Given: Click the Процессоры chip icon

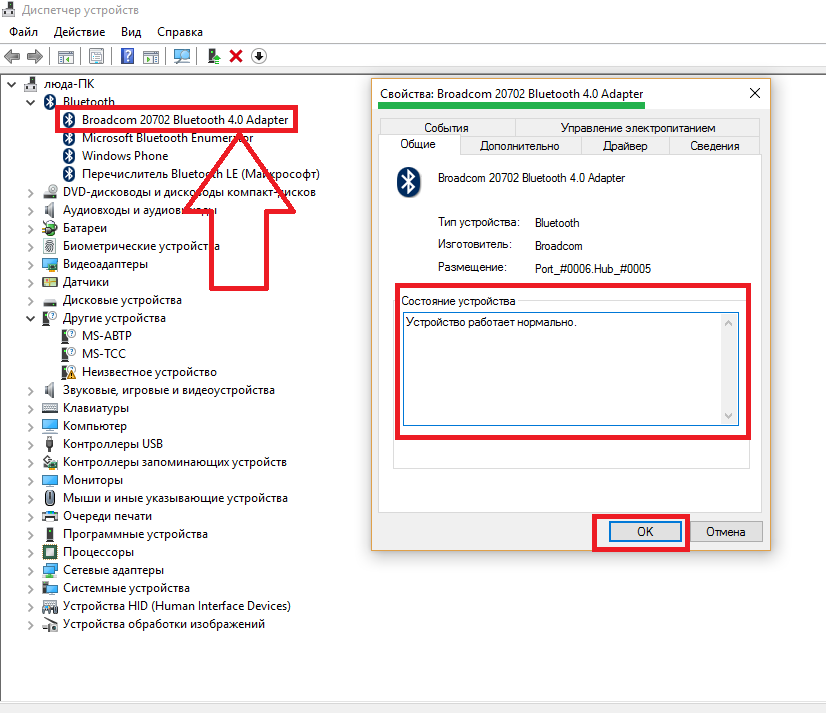Looking at the screenshot, I should point(50,552).
